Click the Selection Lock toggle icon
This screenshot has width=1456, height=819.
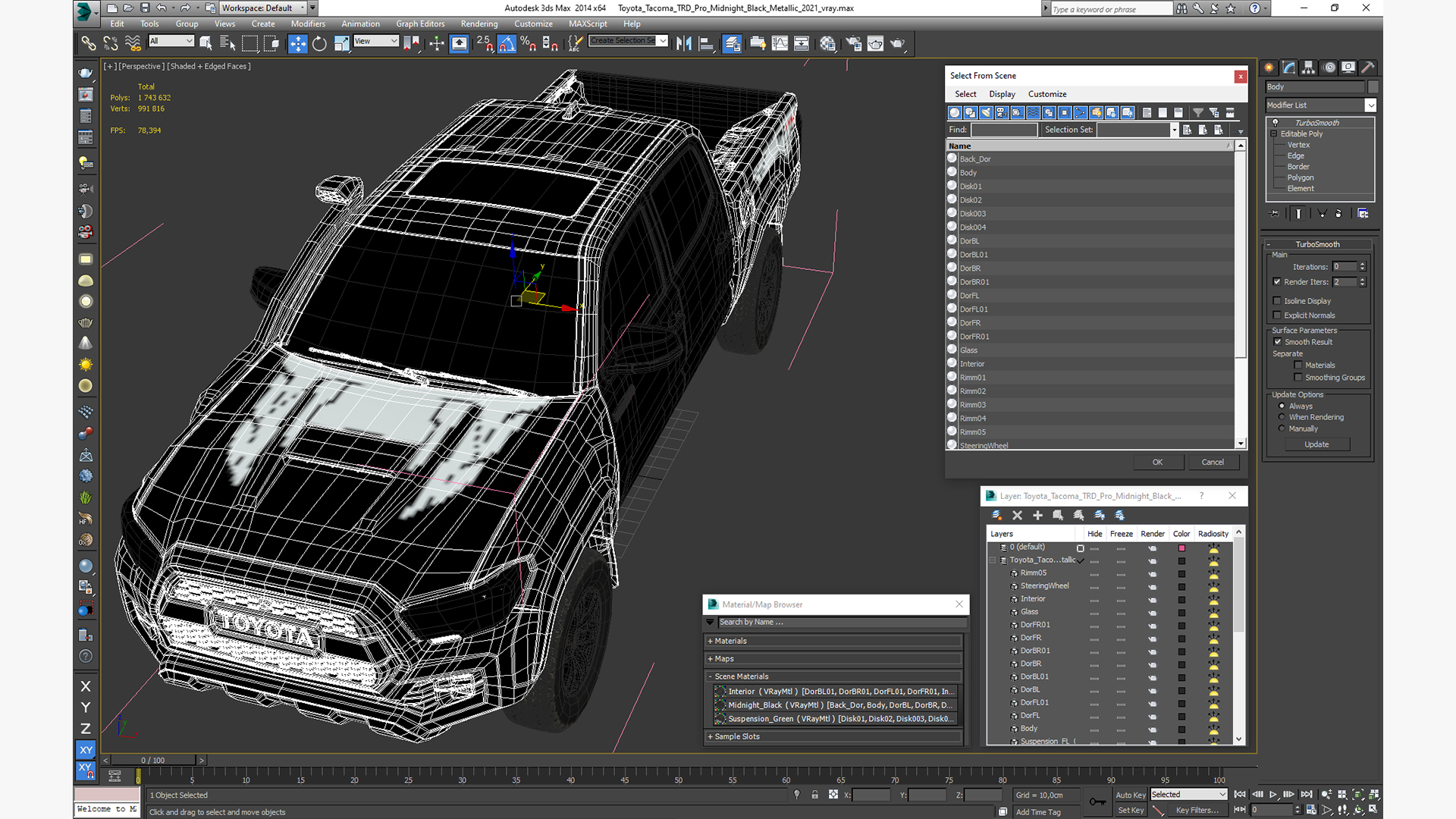[x=814, y=795]
